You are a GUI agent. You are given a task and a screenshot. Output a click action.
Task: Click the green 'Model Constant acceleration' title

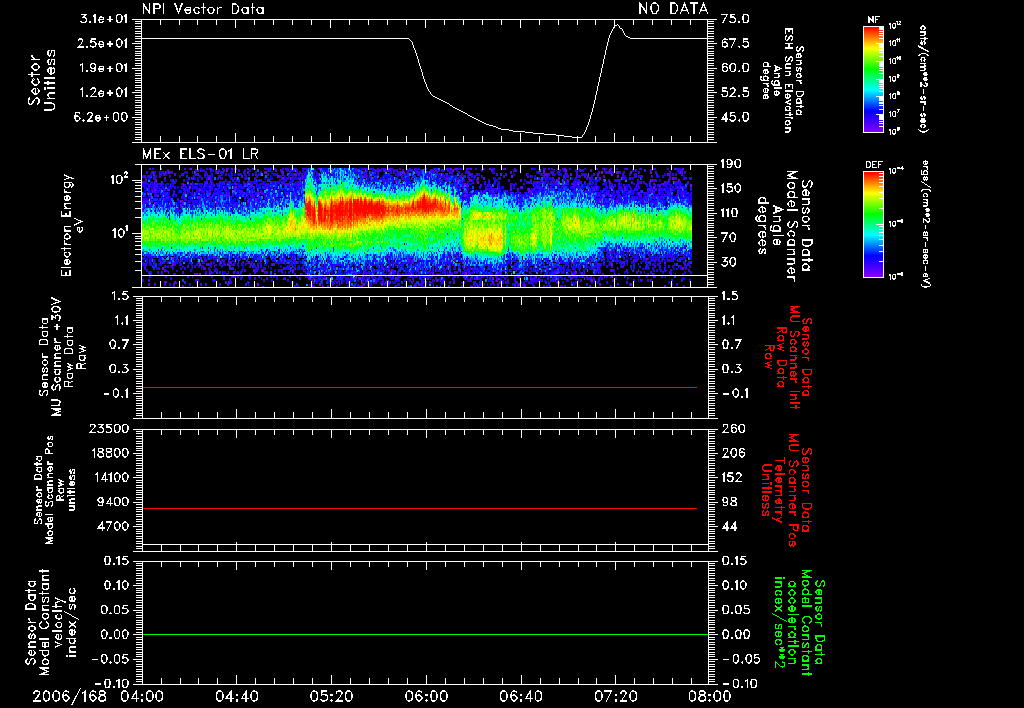799,624
